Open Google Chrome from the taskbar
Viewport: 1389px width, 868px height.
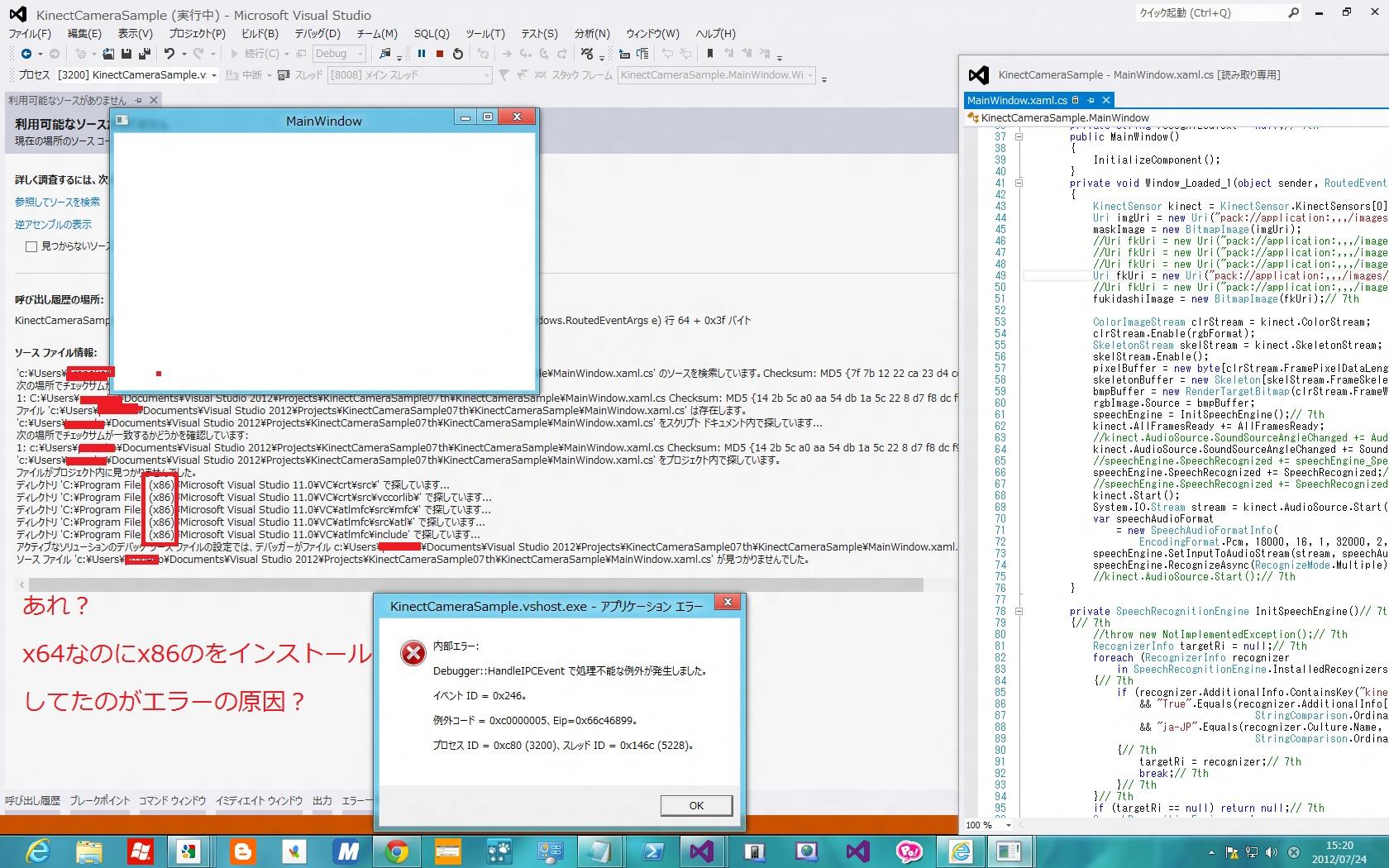(397, 851)
